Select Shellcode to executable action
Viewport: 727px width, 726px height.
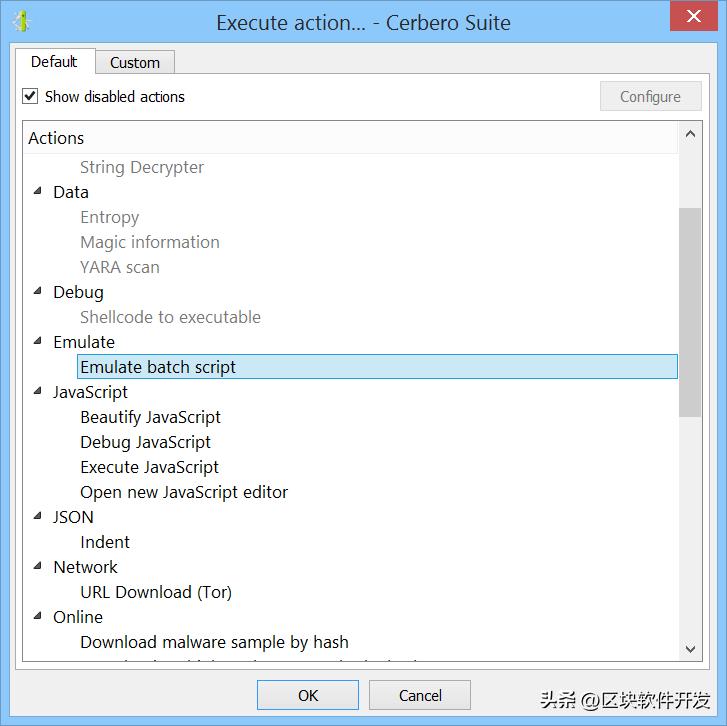[x=170, y=317]
